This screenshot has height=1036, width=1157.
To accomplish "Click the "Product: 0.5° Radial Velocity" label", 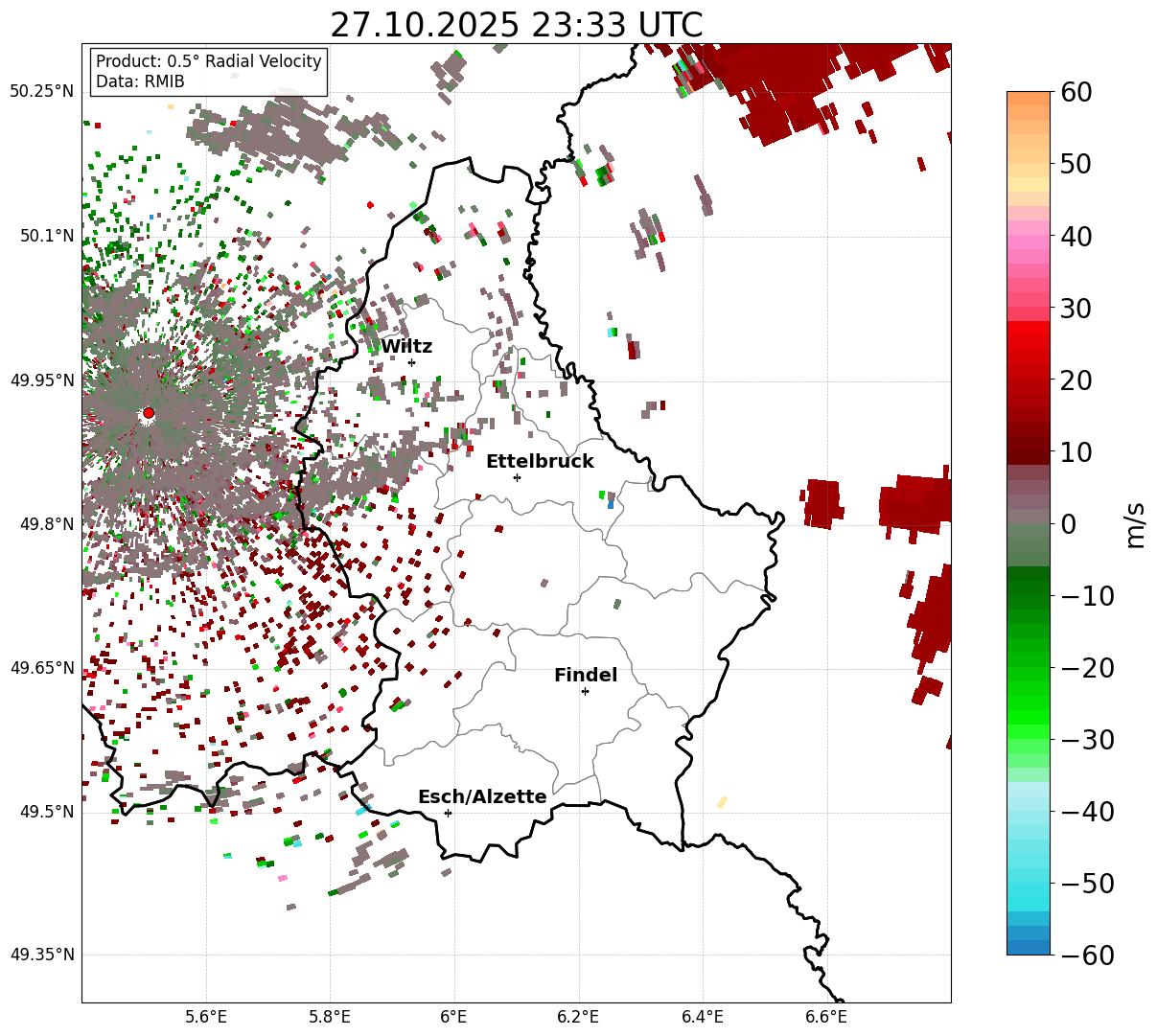I will [x=209, y=61].
